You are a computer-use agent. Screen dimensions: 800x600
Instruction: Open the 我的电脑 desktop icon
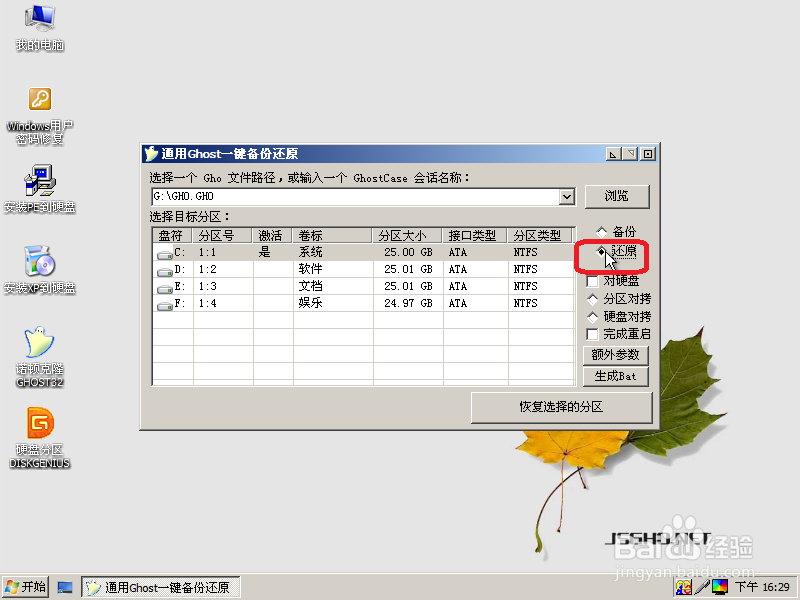click(x=39, y=27)
